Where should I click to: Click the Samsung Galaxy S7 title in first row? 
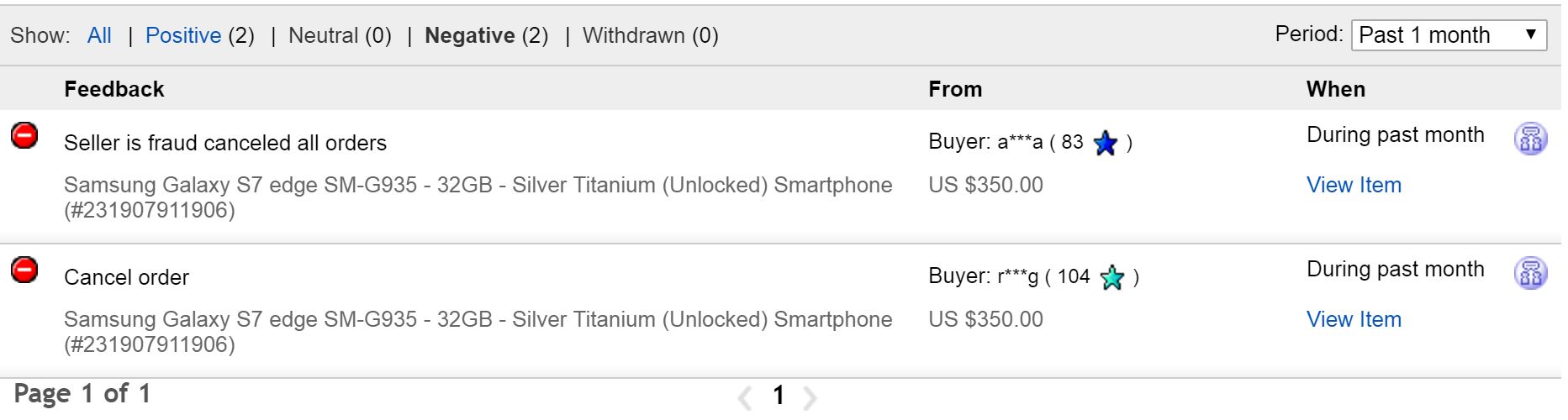coord(478,186)
